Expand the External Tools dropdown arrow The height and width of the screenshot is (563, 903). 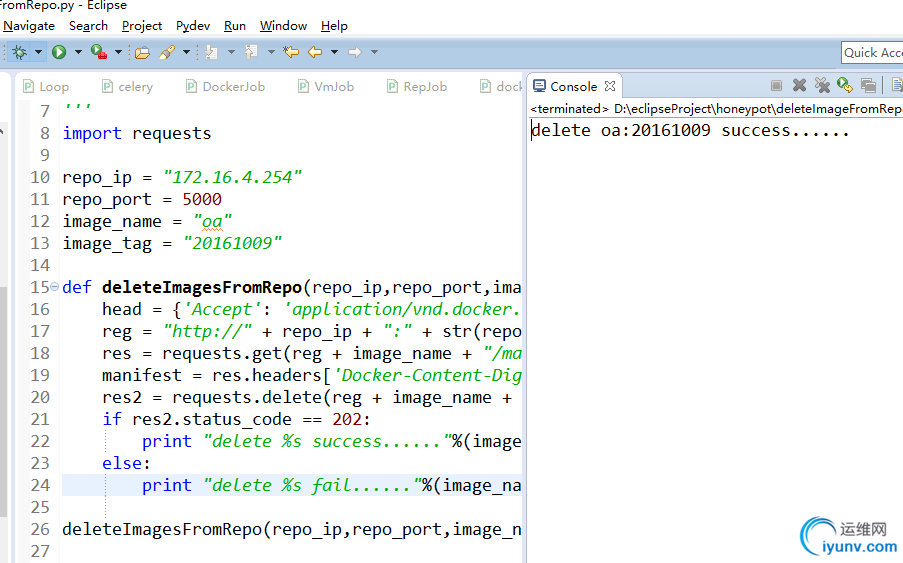118,52
